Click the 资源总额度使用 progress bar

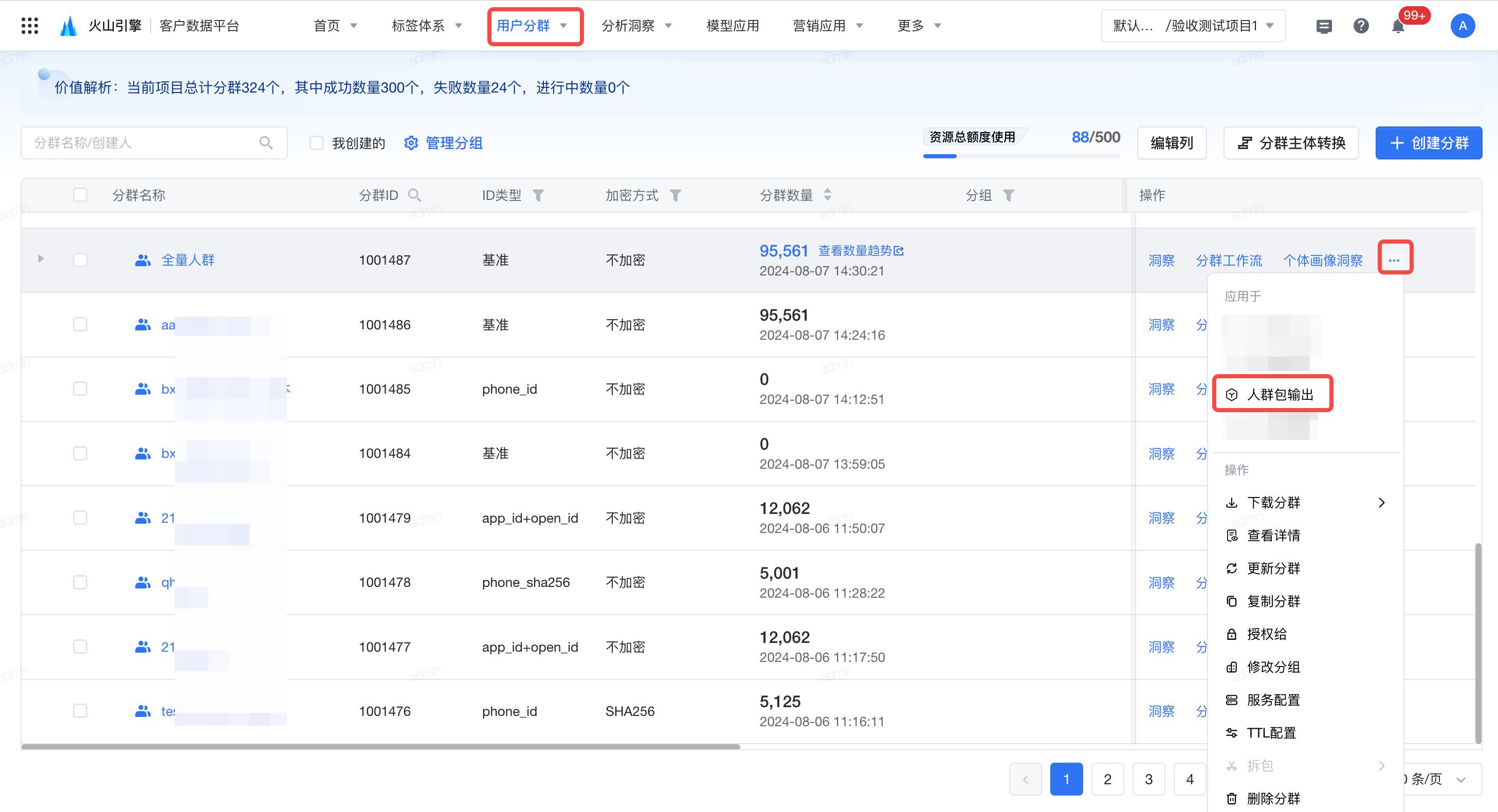pyautogui.click(x=1022, y=156)
